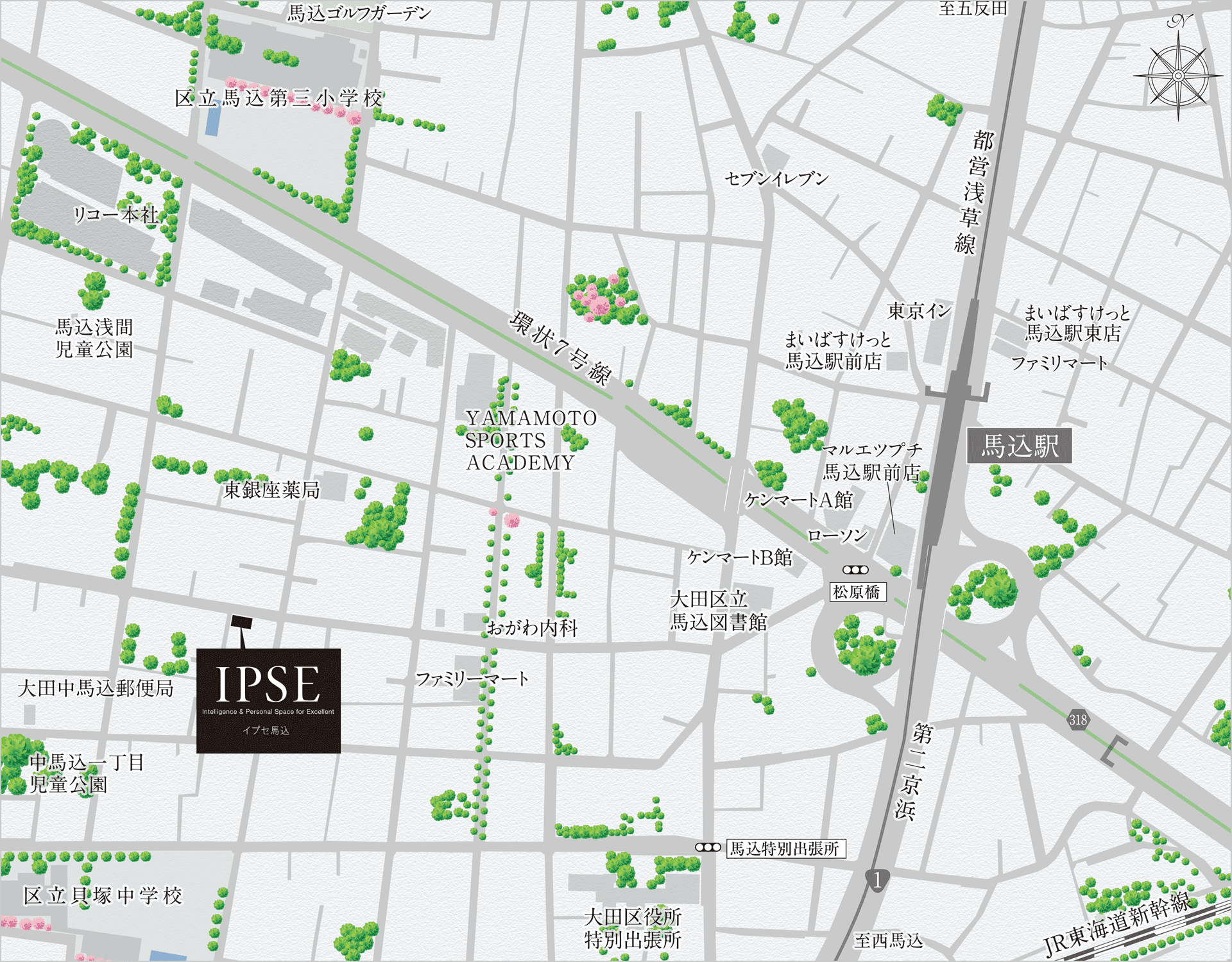This screenshot has height=962, width=1232.
Task: Click the route 318 road marker
Action: tap(1078, 720)
